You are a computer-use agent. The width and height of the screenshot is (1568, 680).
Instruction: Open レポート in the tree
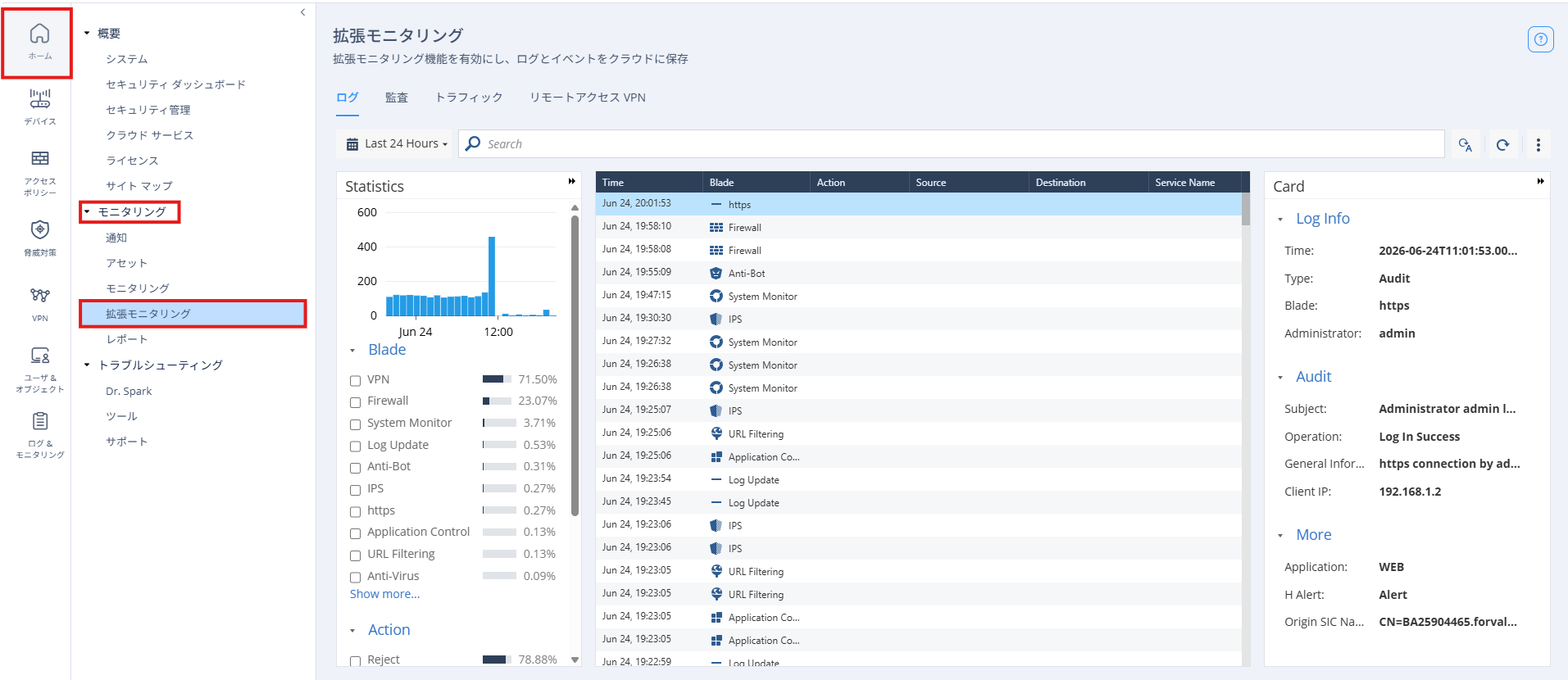[127, 339]
